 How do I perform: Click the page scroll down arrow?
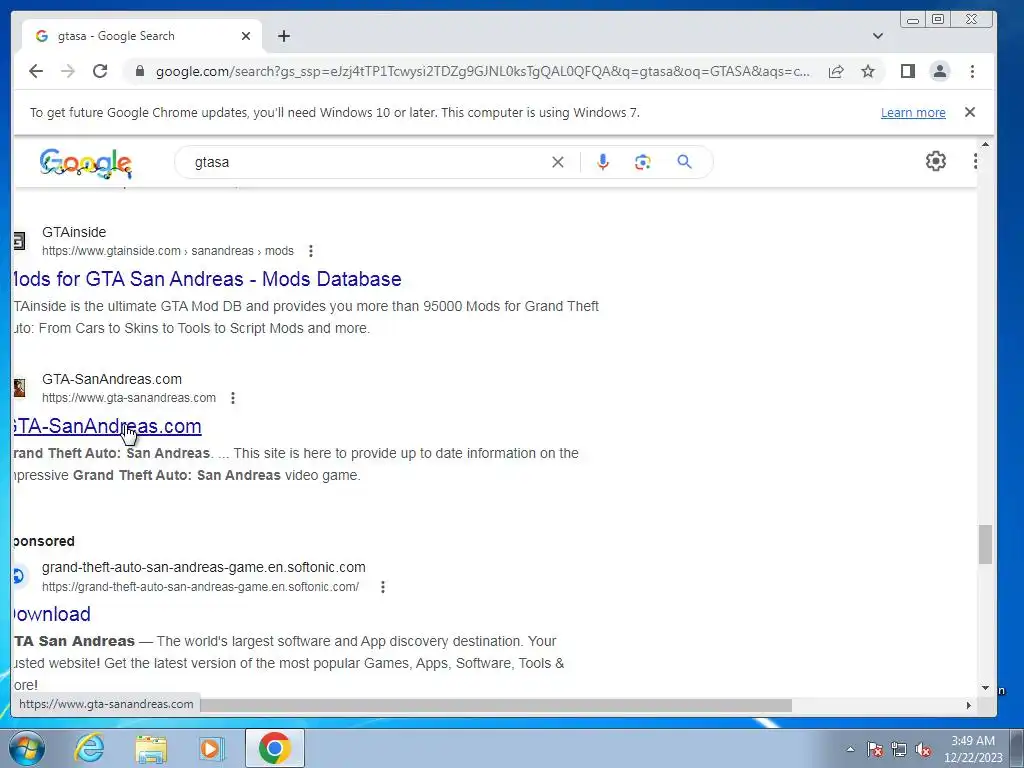(x=985, y=688)
